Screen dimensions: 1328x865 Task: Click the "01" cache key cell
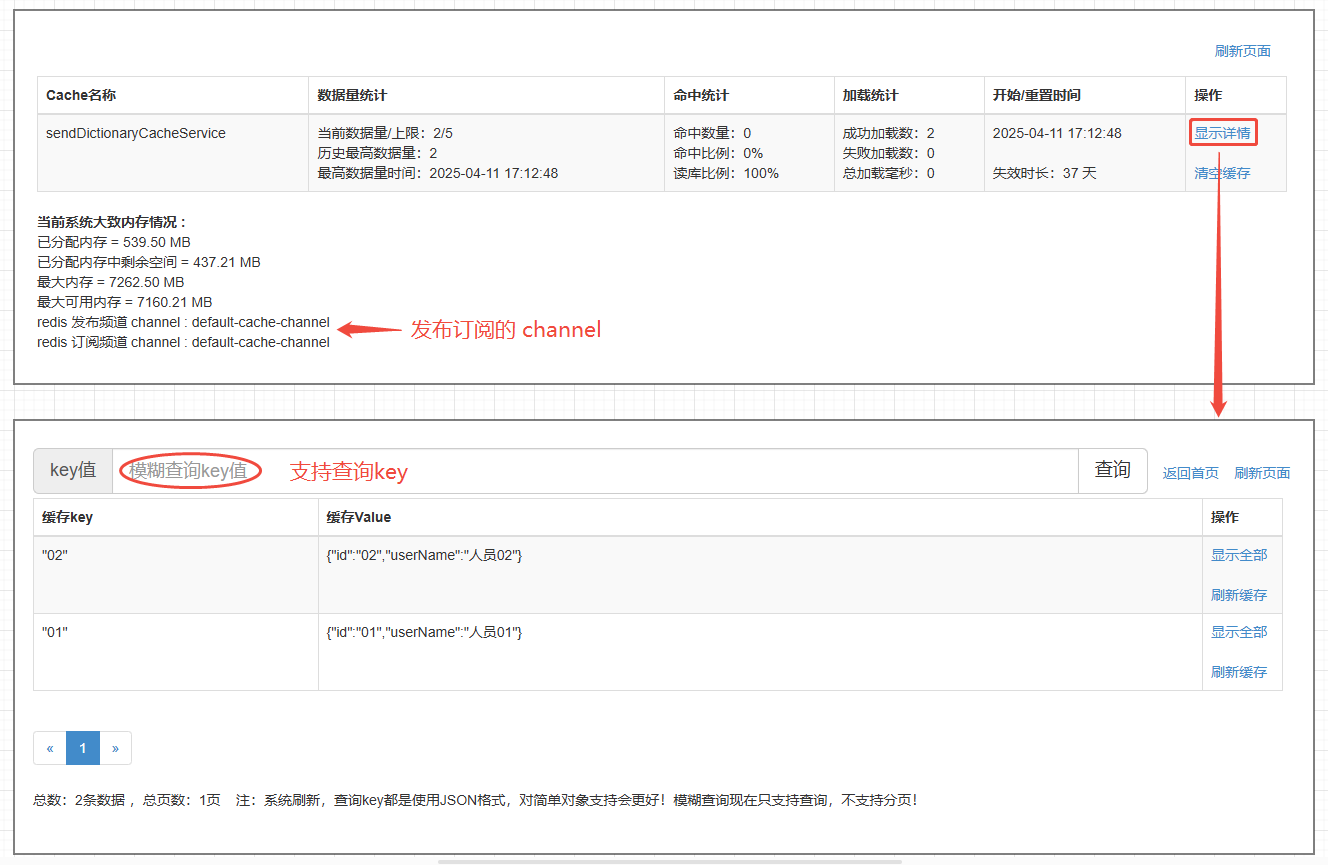(x=176, y=652)
